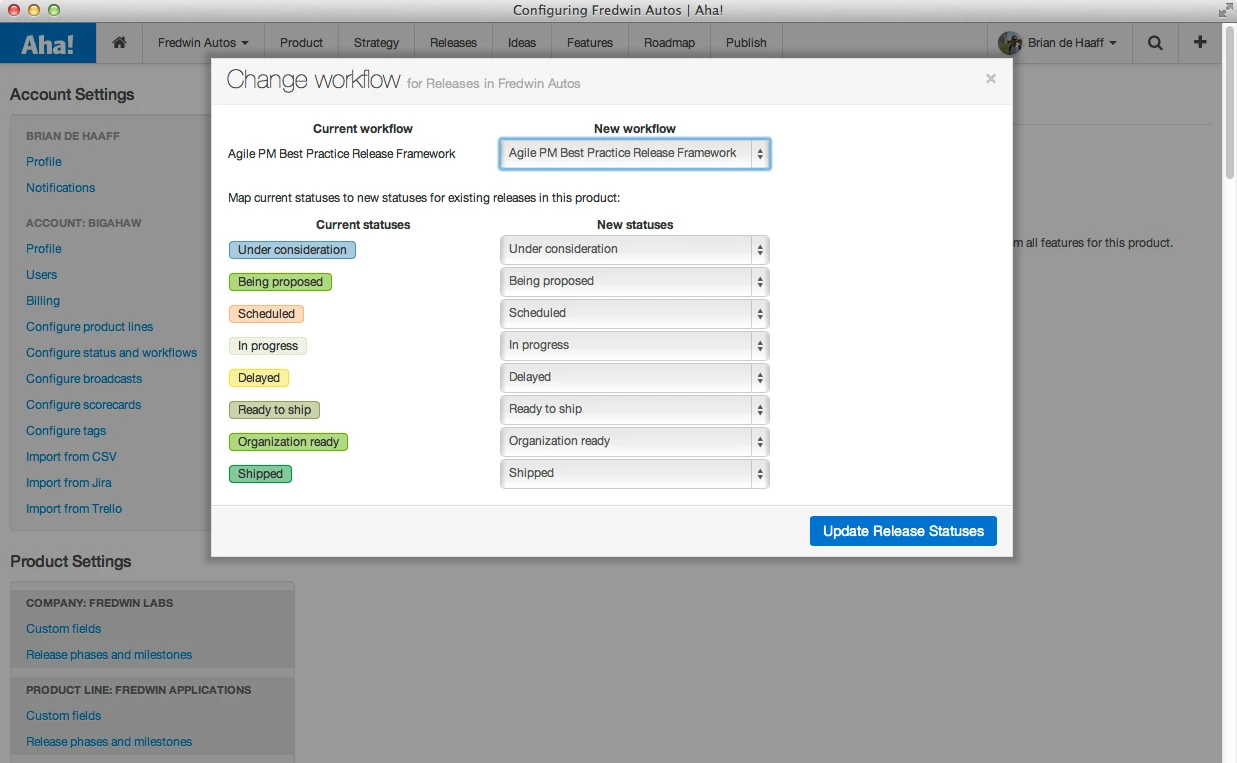Click Brian de Haaff's avatar picture
1237x763 pixels.
click(1010, 43)
